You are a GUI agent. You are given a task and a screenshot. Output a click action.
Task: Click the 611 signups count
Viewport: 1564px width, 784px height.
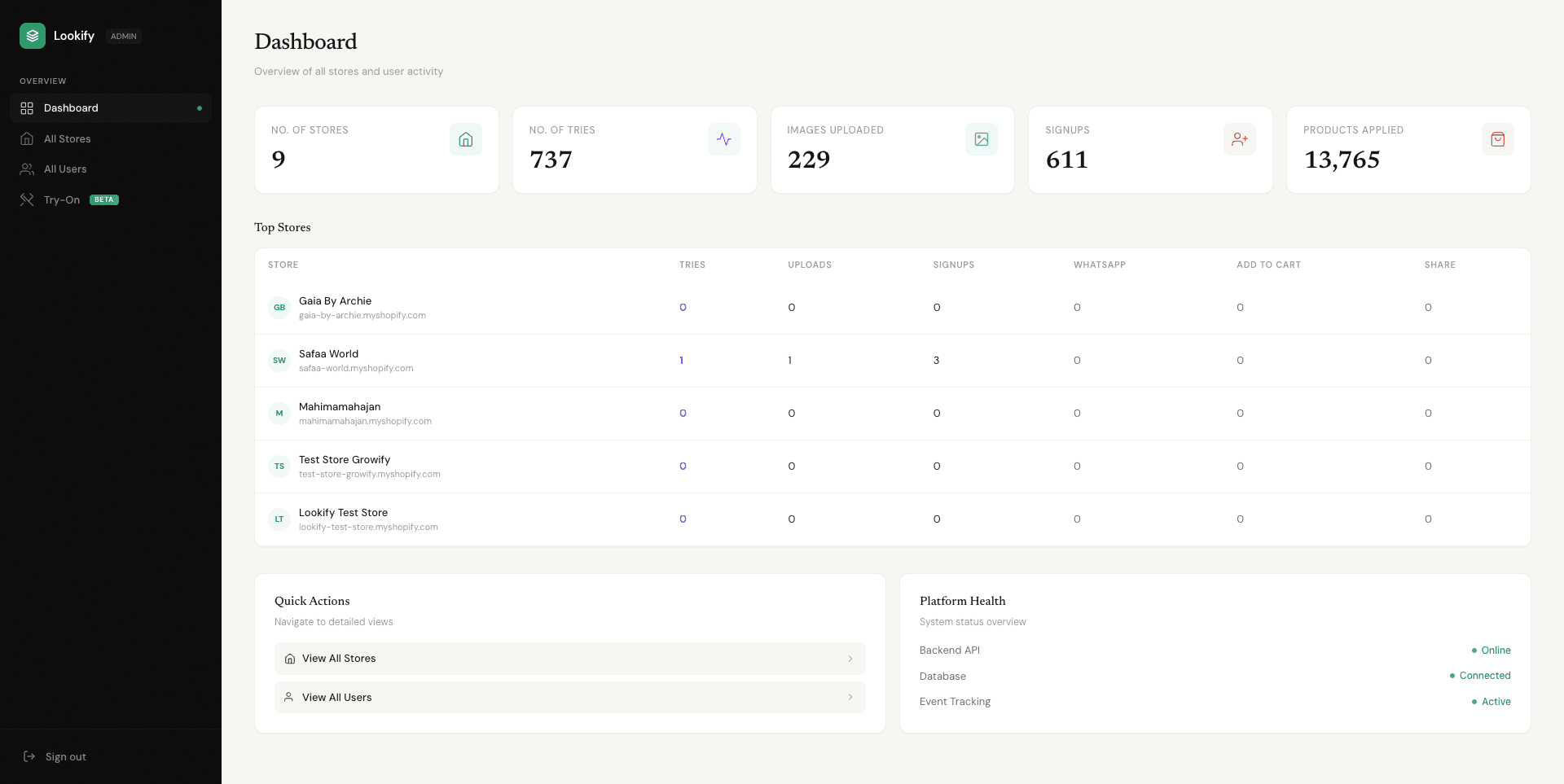click(1066, 160)
